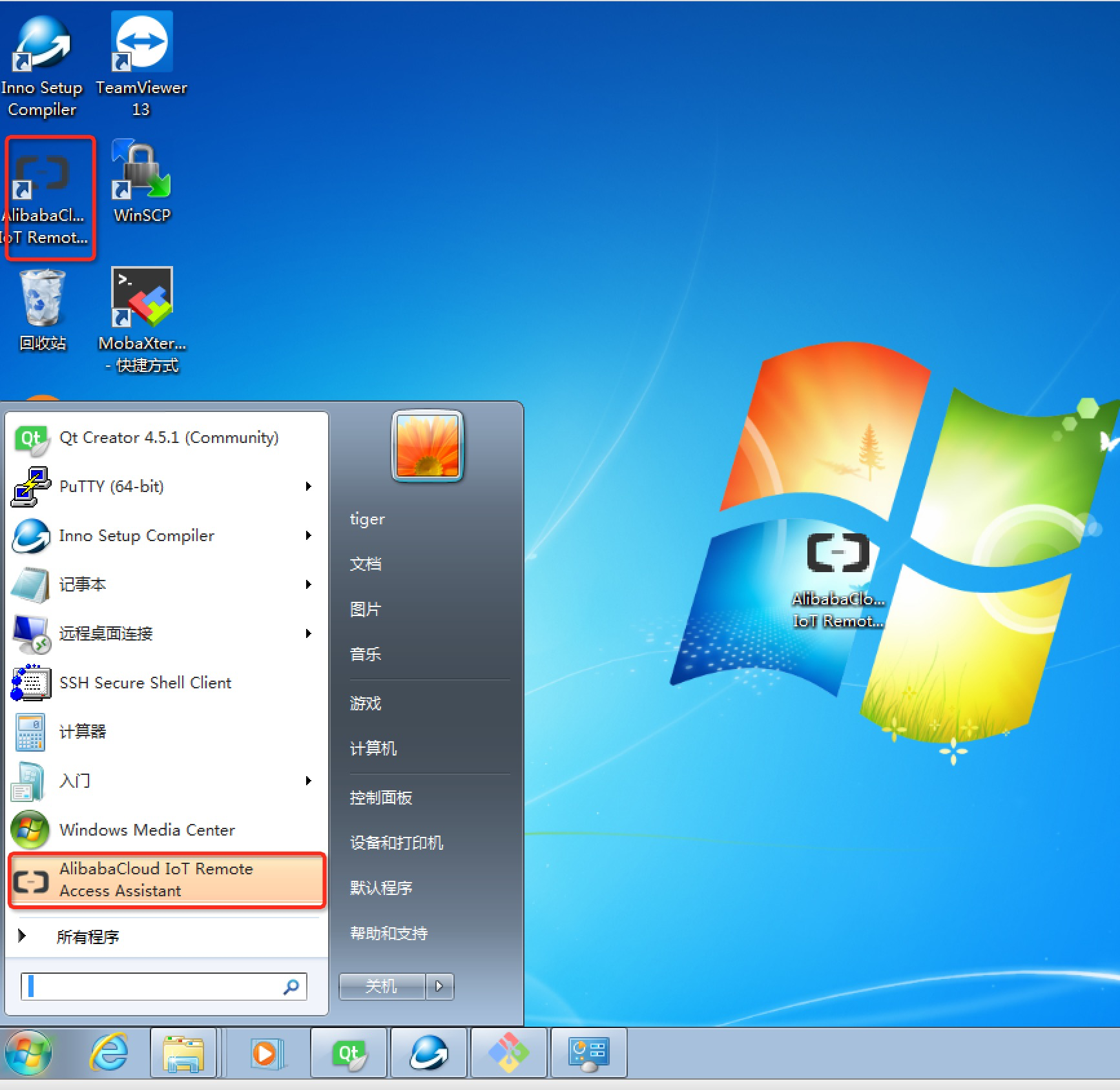Viewport: 1120px width, 1090px height.
Task: Open WinSCP desktop shortcut
Action: (141, 183)
